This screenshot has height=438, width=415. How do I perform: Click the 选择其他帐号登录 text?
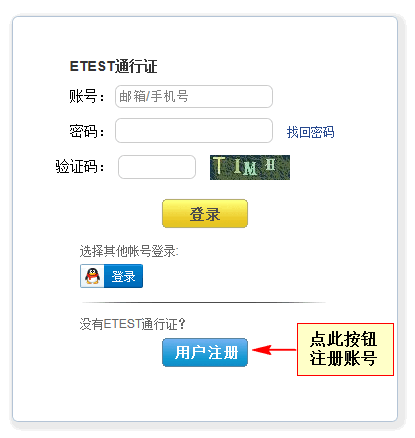click(129, 251)
